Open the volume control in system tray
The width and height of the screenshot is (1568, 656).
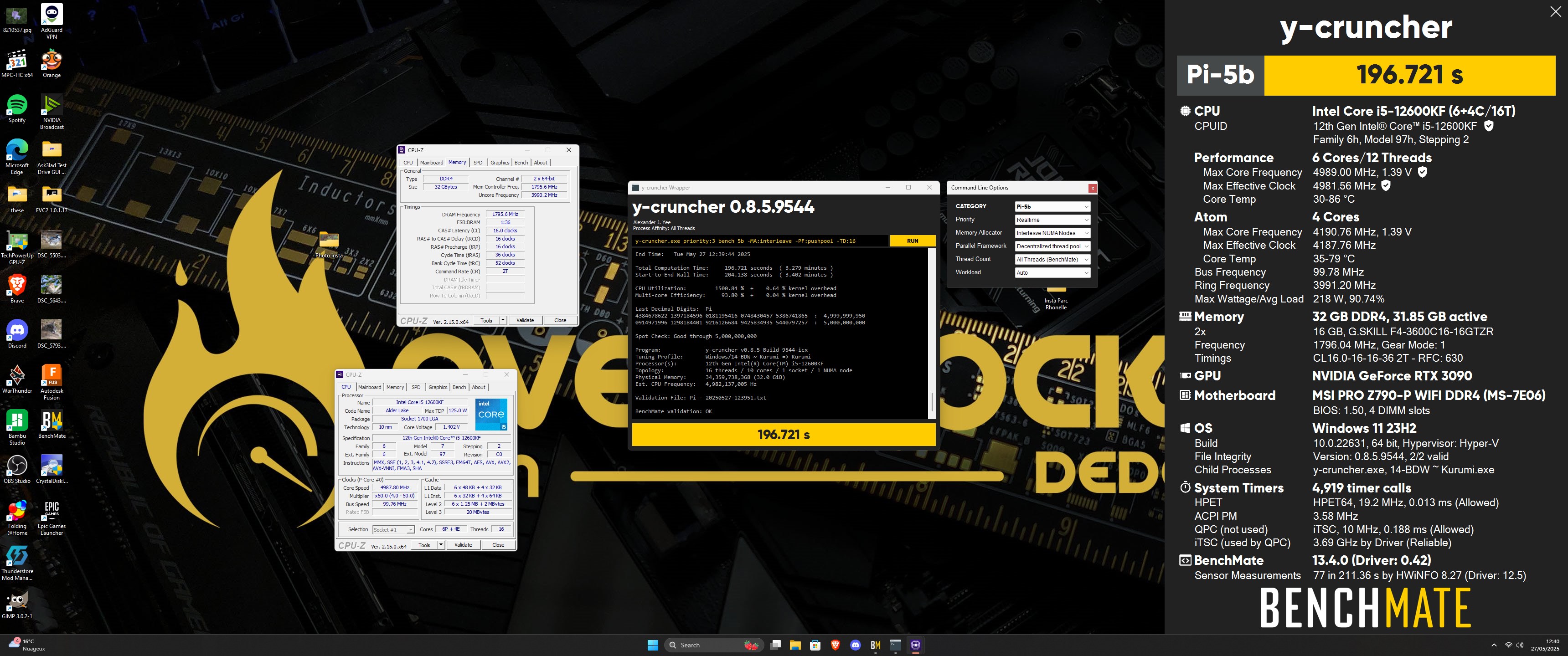(x=1520, y=645)
